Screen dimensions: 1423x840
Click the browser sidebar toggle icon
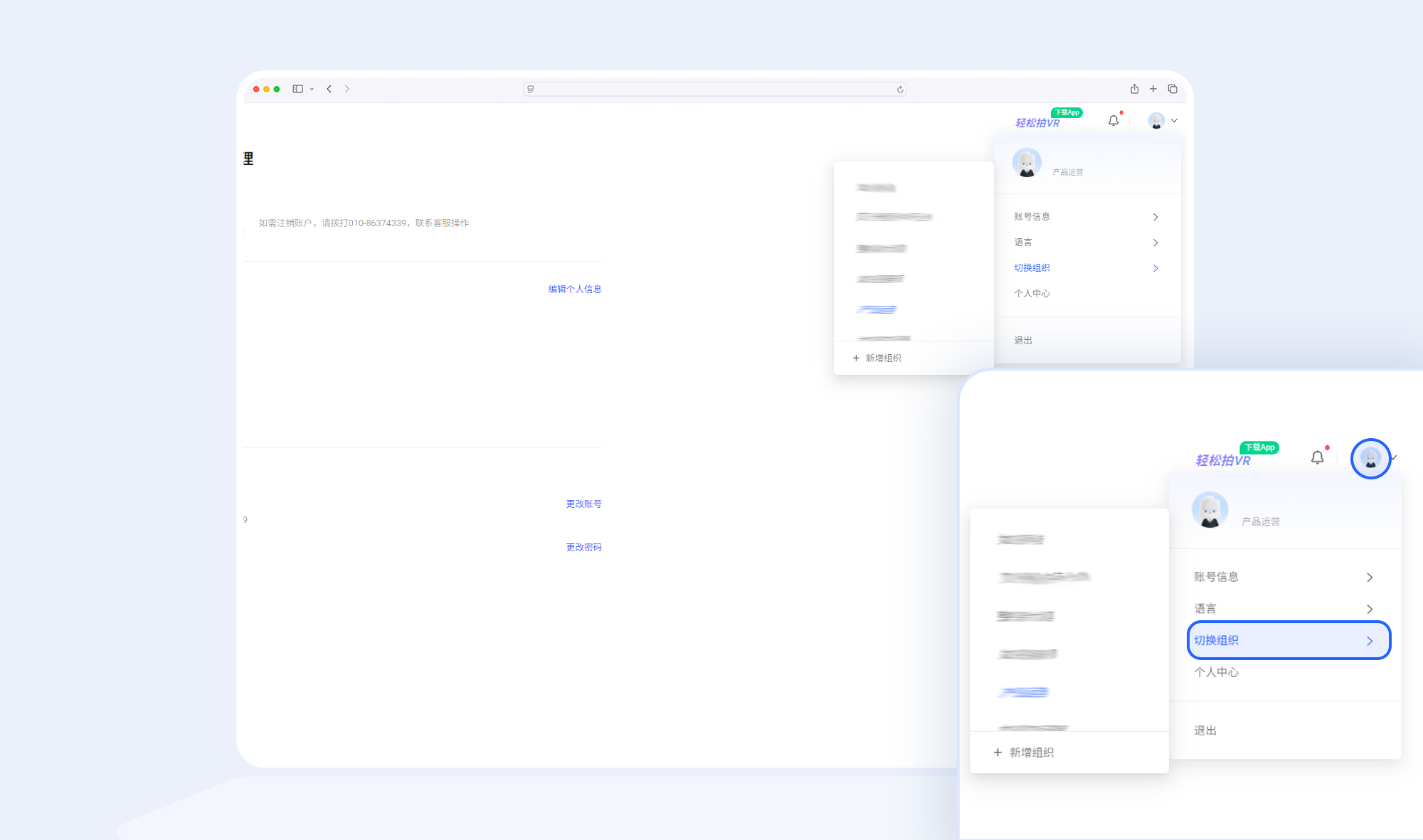click(x=298, y=89)
